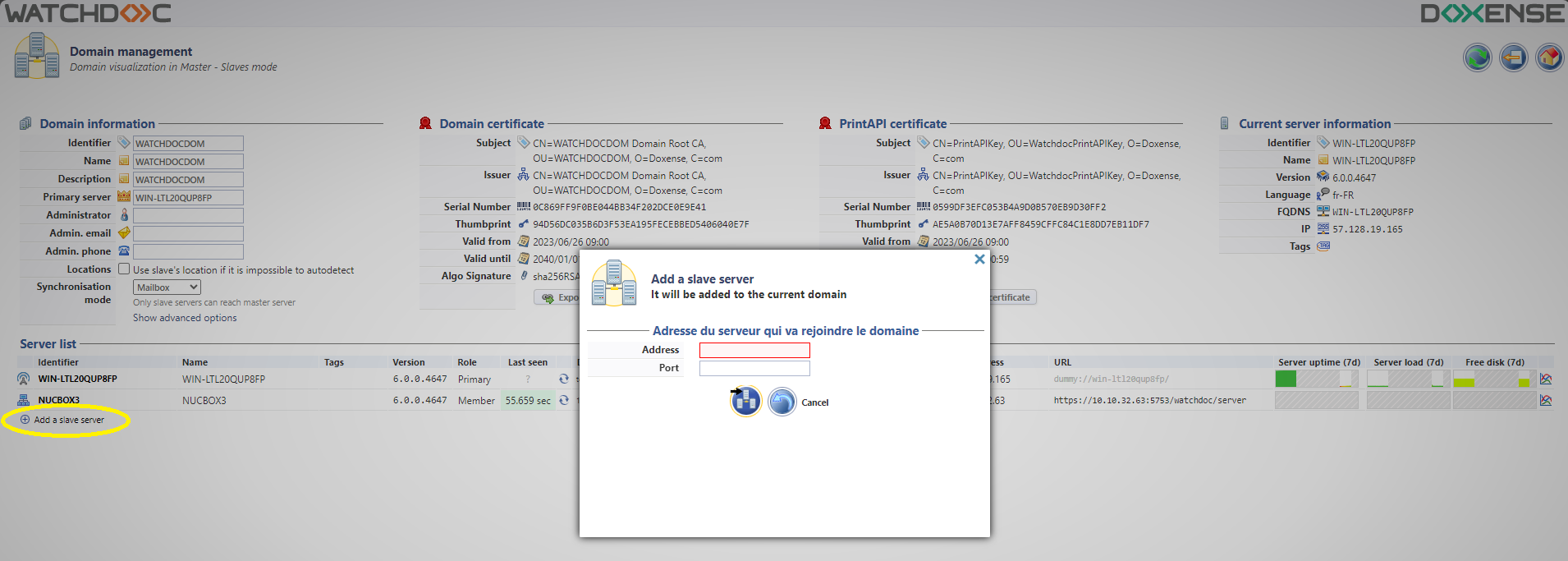This screenshot has width=1568, height=561.
Task: Click the Admin. phone input field
Action: click(x=188, y=252)
